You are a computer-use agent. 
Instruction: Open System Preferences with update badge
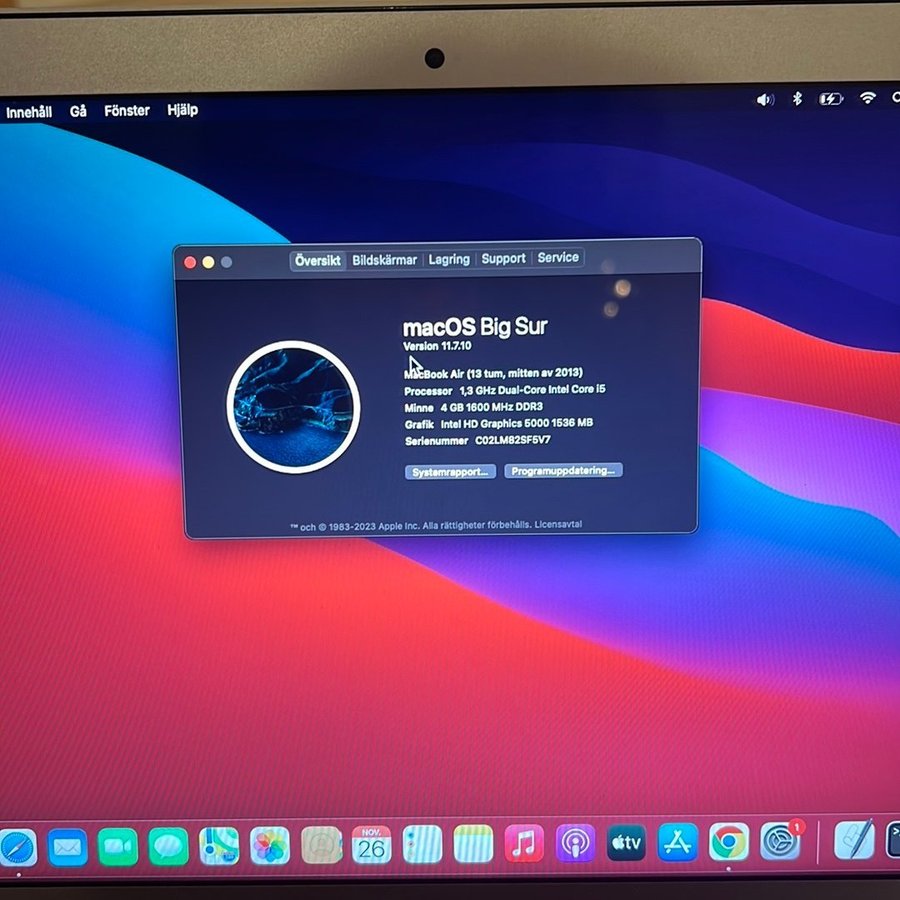pyautogui.click(x=780, y=841)
